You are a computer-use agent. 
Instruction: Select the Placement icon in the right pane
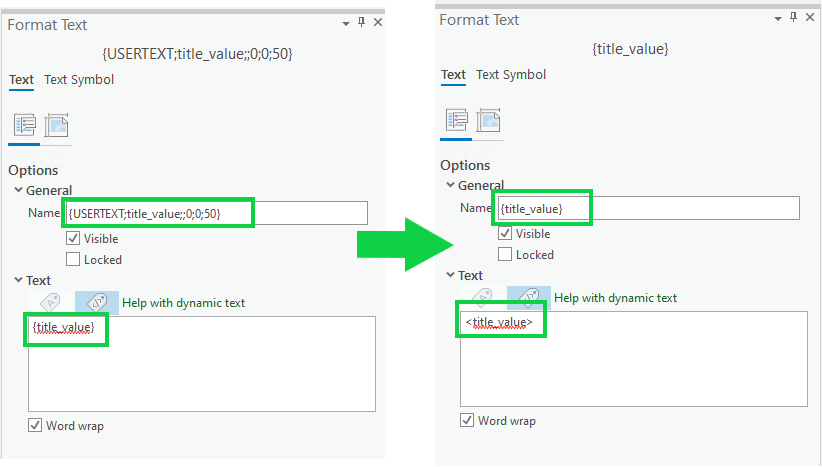point(489,120)
